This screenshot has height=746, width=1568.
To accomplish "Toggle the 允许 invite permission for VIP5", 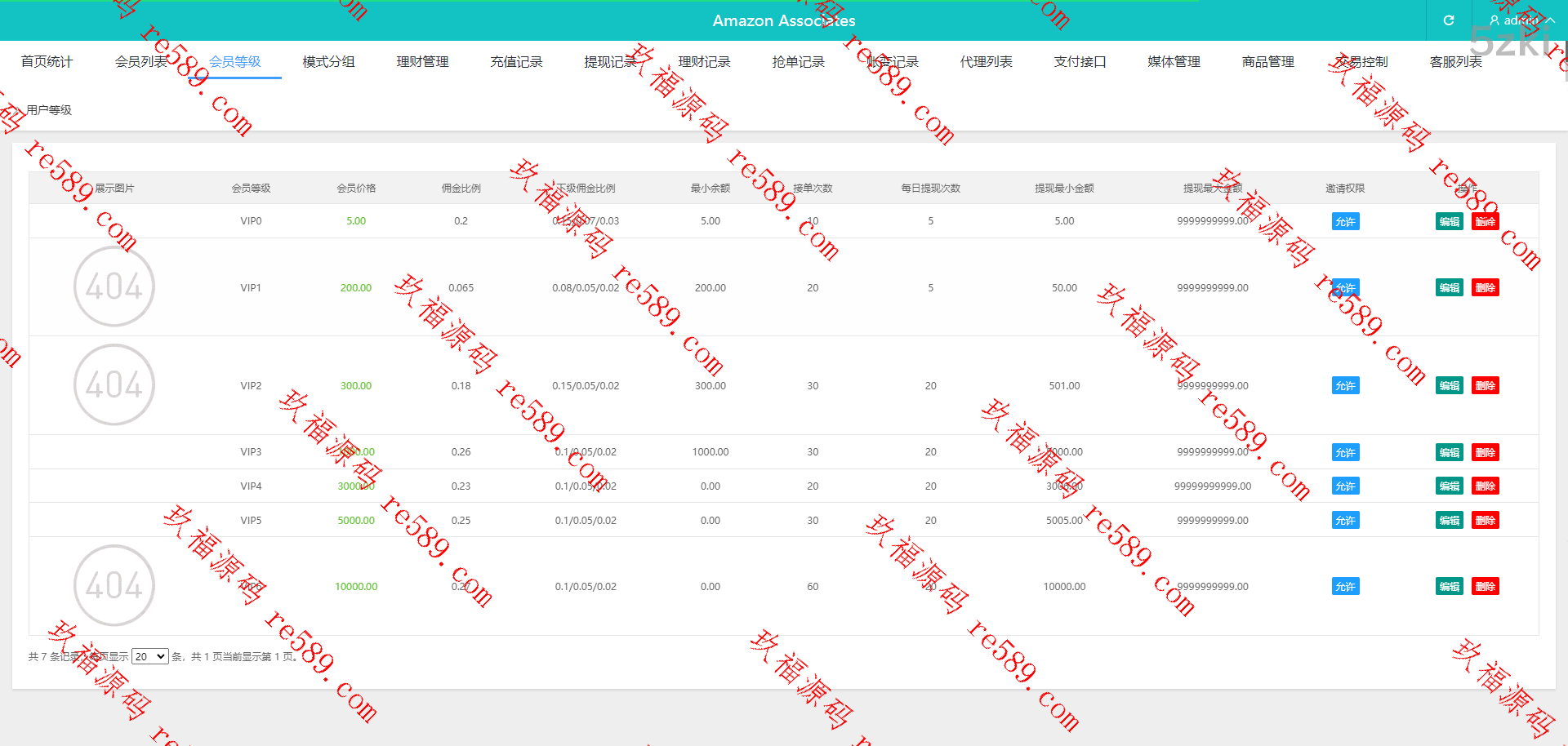I will [1345, 520].
